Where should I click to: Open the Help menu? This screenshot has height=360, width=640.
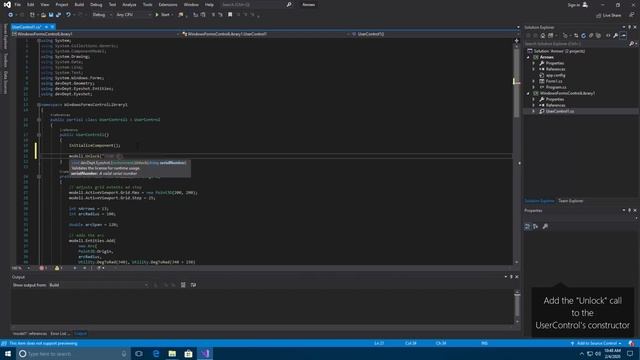point(209,4)
